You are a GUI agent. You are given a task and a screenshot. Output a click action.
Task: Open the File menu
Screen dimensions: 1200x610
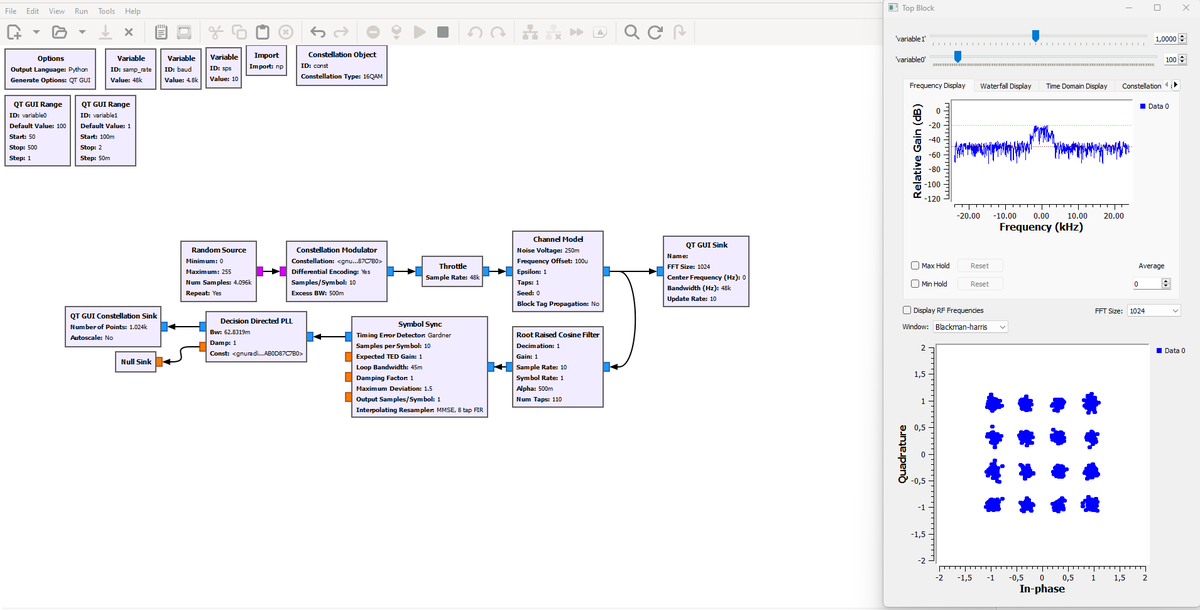coord(11,10)
